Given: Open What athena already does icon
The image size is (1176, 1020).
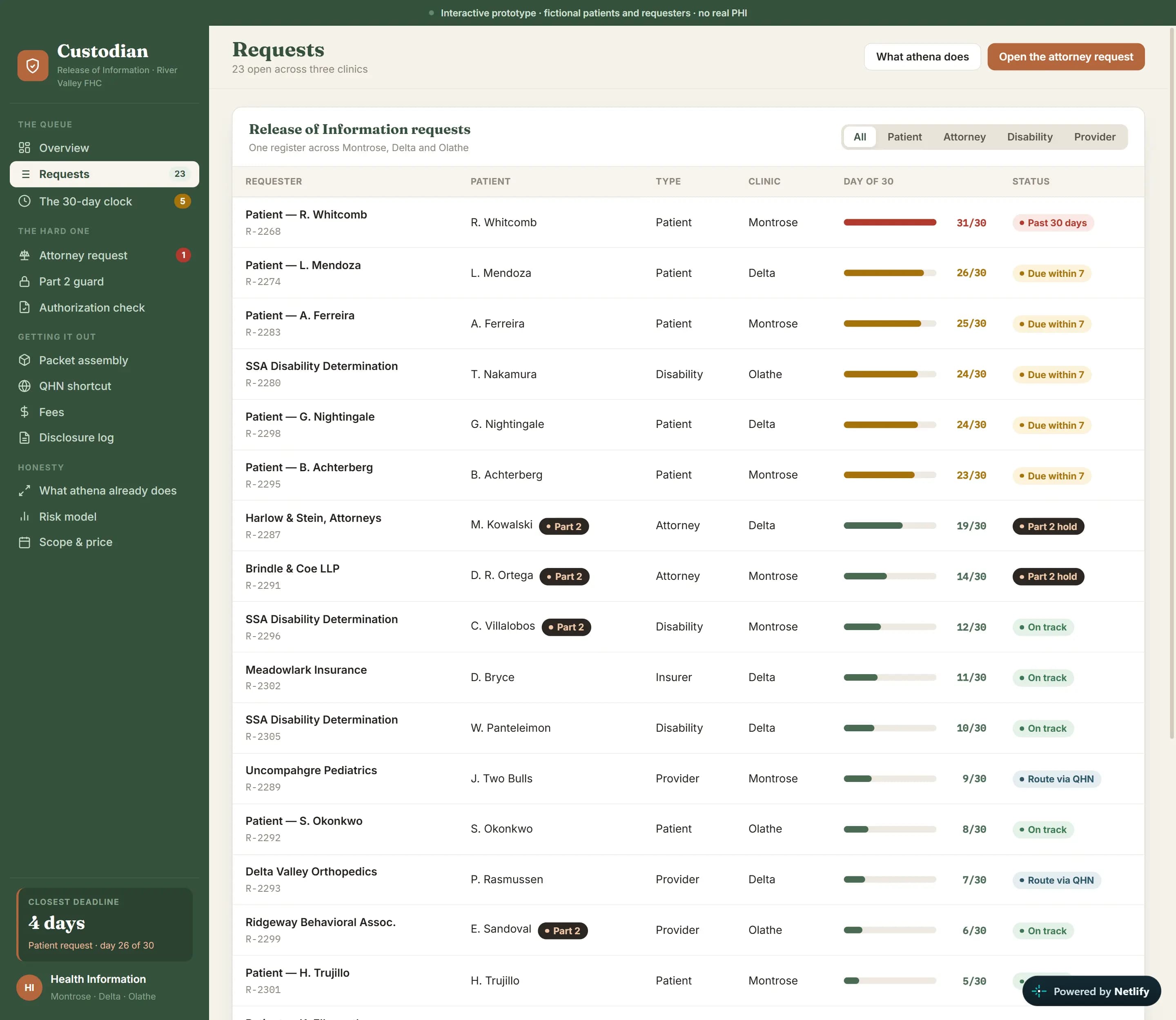Looking at the screenshot, I should click(24, 491).
